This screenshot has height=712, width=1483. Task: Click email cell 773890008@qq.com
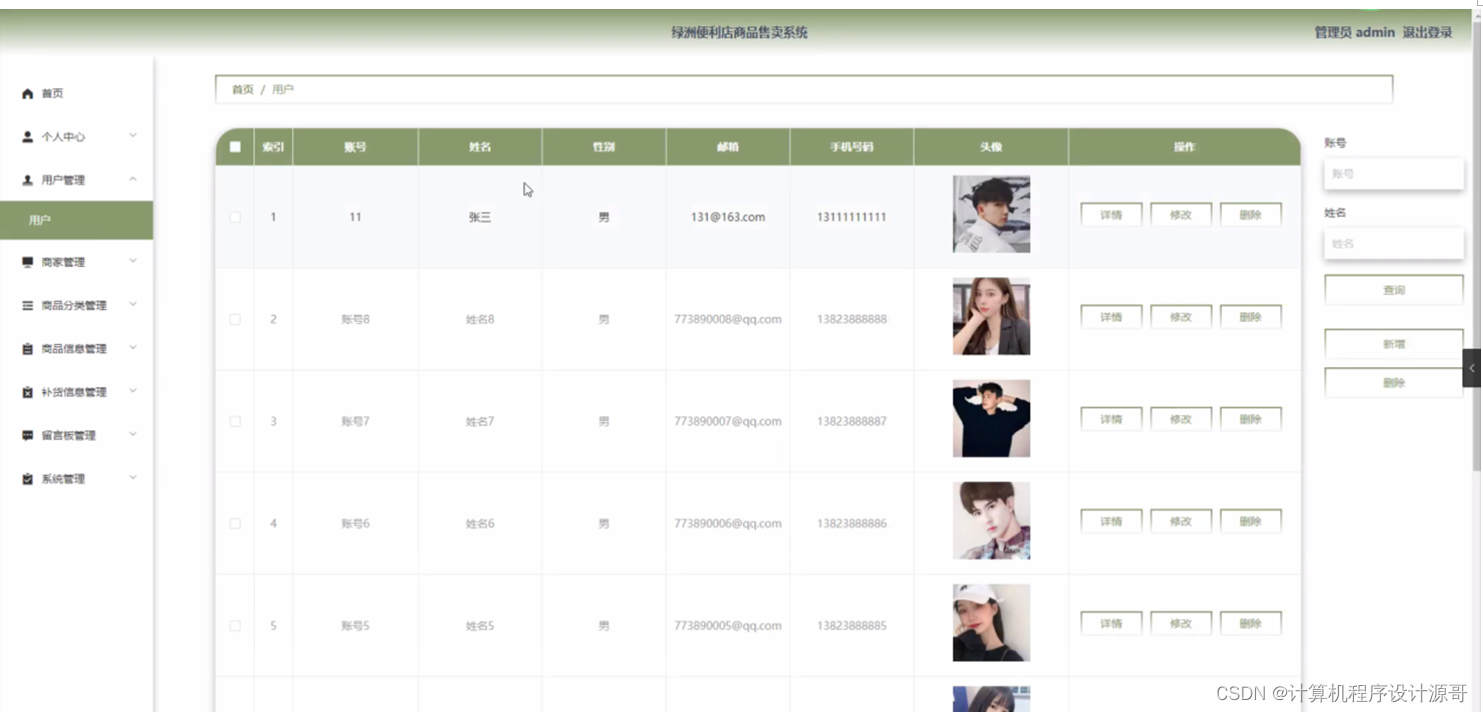[728, 319]
